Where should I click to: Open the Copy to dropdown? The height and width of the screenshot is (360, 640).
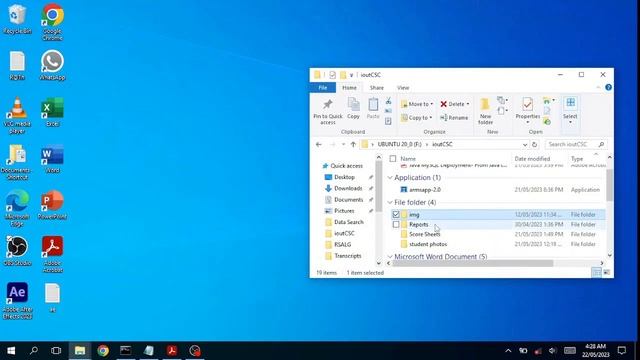click(x=416, y=118)
